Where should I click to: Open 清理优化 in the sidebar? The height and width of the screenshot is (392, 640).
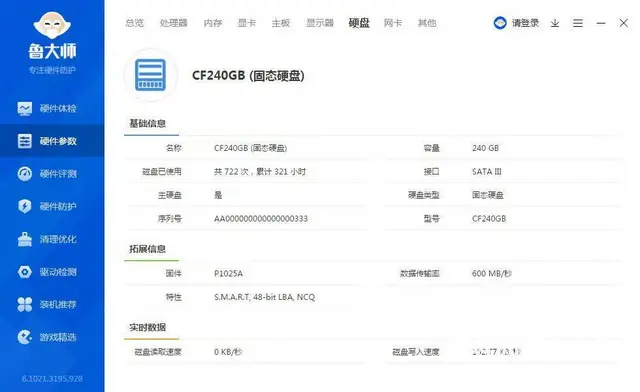(x=52, y=239)
